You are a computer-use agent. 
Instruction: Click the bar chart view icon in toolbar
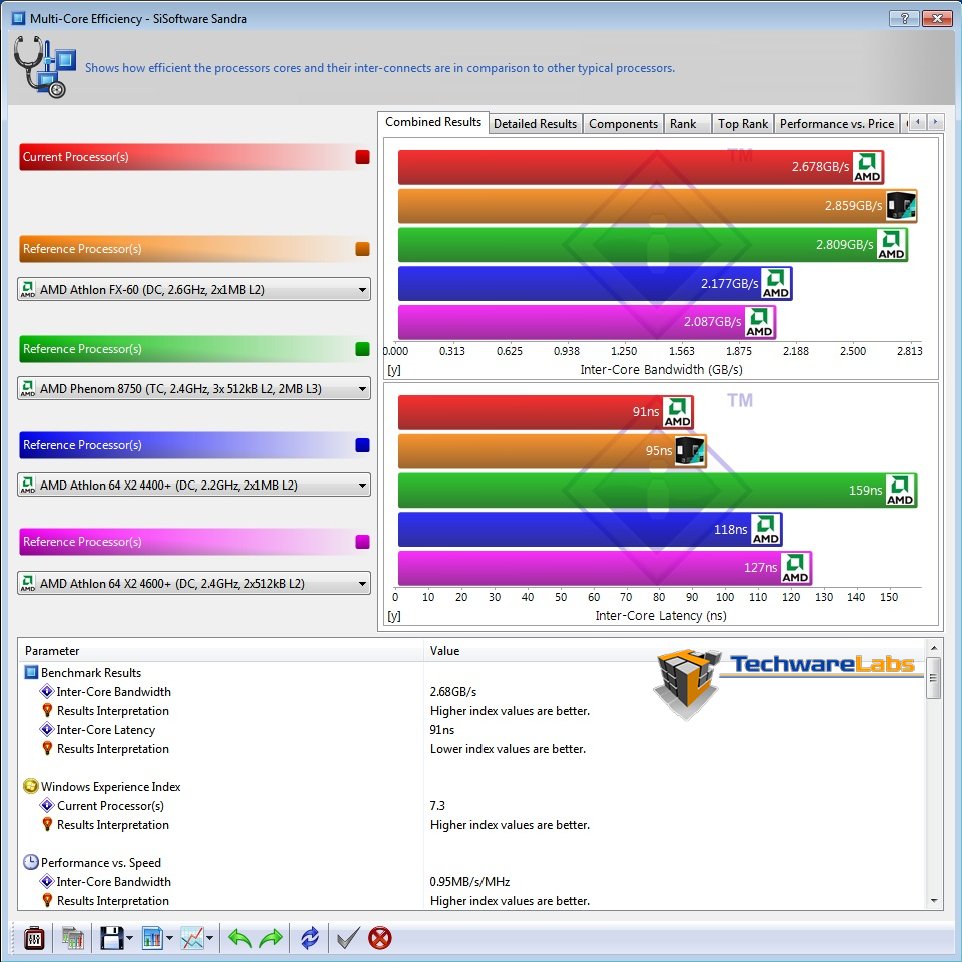152,938
